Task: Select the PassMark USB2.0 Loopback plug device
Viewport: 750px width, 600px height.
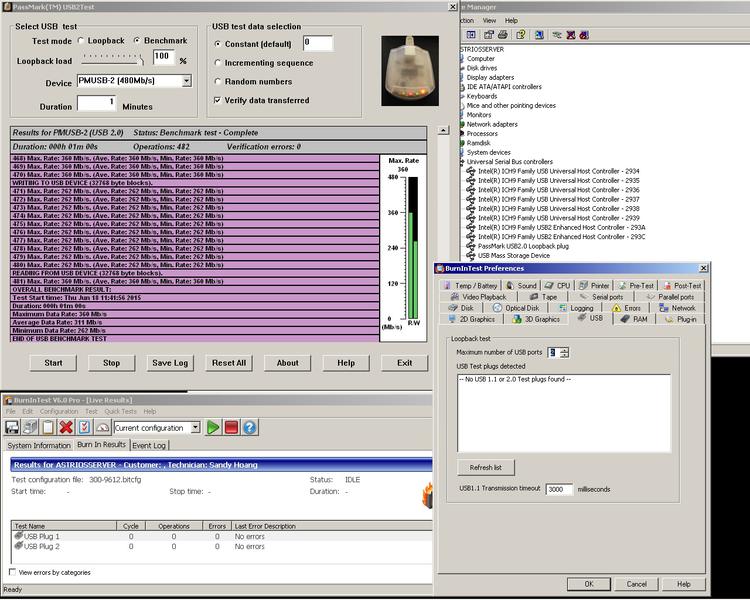Action: 523,246
